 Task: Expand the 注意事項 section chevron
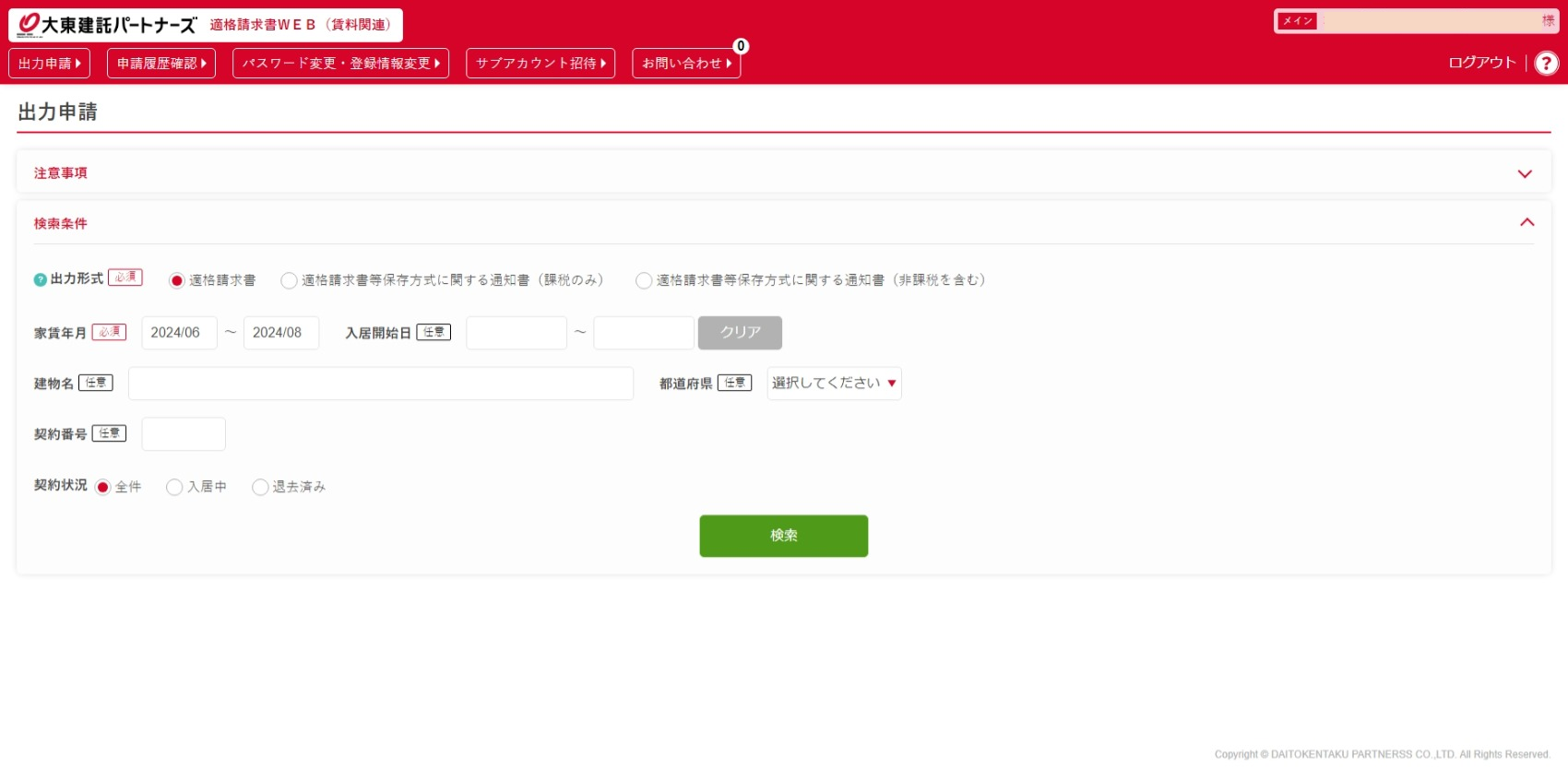coord(1525,173)
